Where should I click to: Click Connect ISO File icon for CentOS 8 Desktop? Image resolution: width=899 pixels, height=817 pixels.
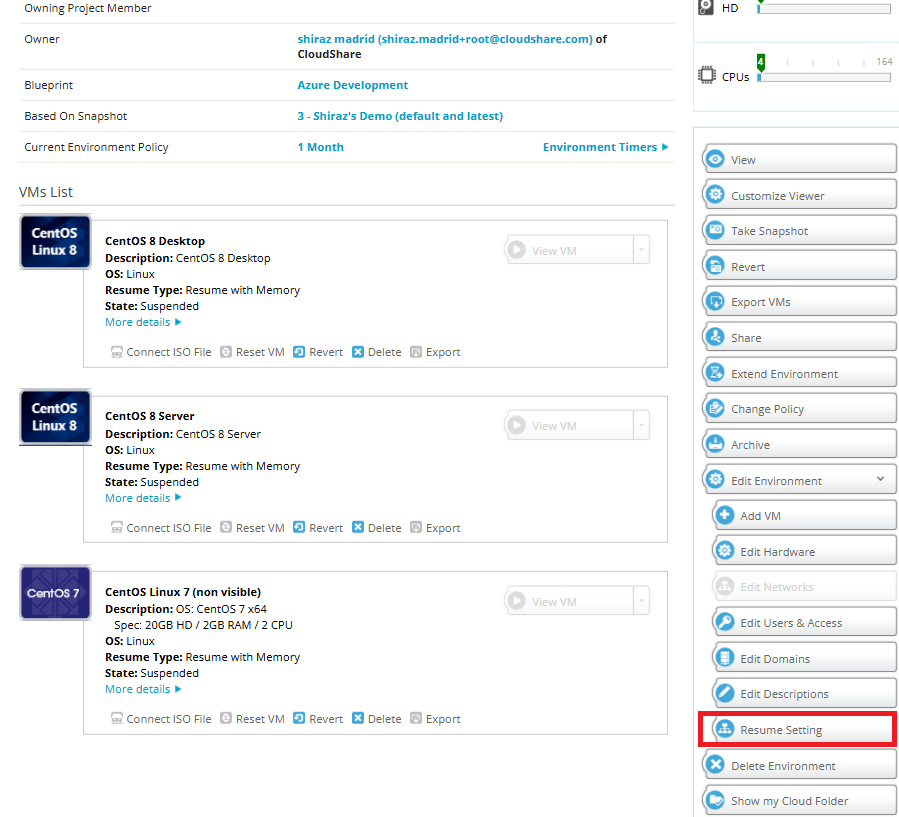[x=116, y=352]
